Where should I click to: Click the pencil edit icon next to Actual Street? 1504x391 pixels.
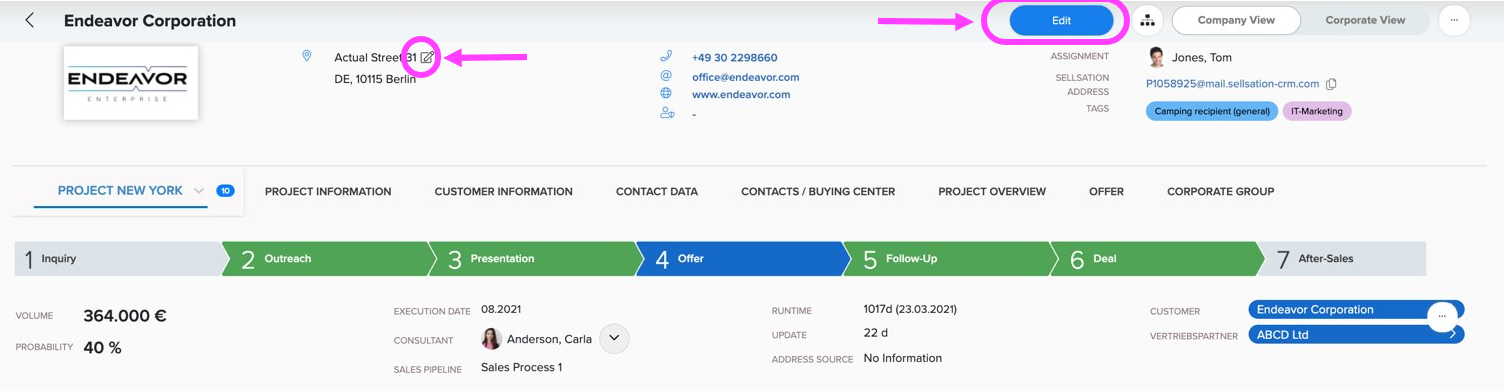pyautogui.click(x=427, y=58)
